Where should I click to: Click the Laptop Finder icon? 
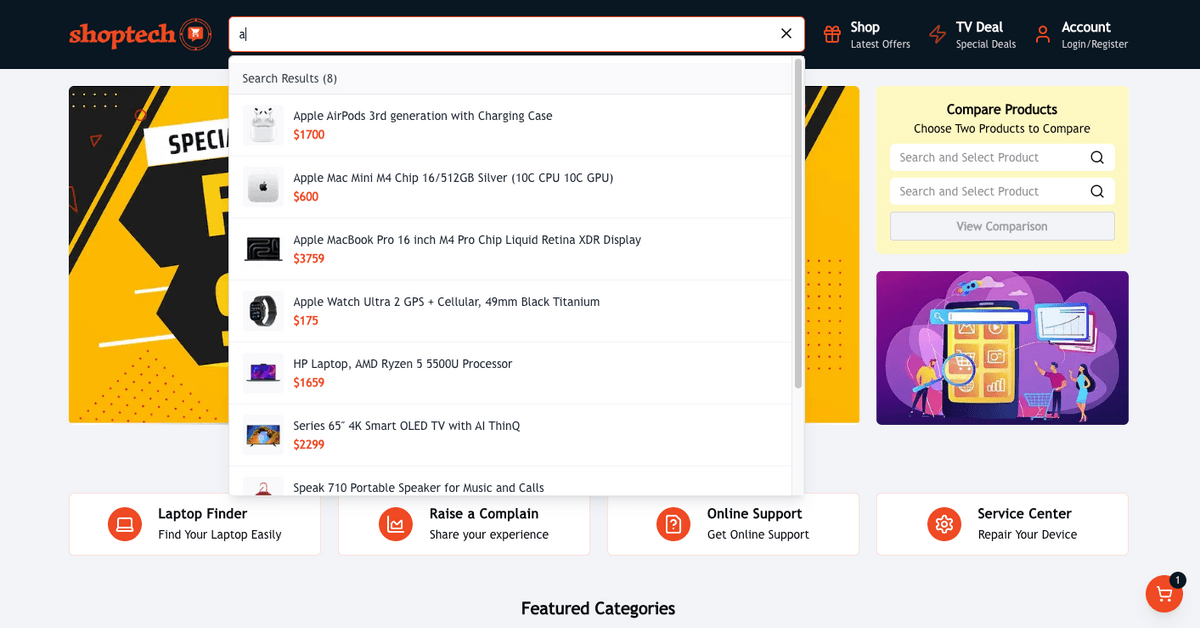click(125, 524)
